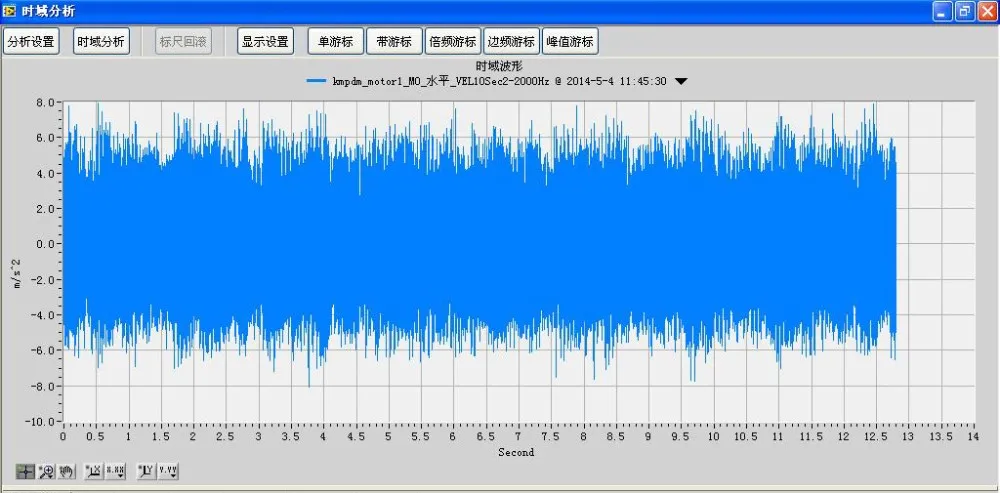Image resolution: width=1000 pixels, height=493 pixels.
Task: Open 时域分析 from the toolbar
Action: pyautogui.click(x=101, y=42)
